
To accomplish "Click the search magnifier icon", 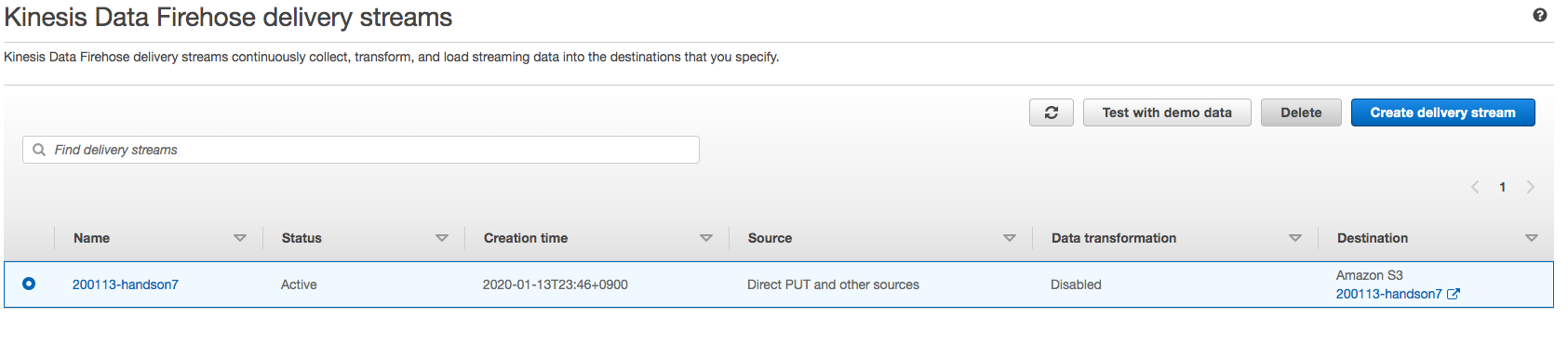I will coord(39,150).
